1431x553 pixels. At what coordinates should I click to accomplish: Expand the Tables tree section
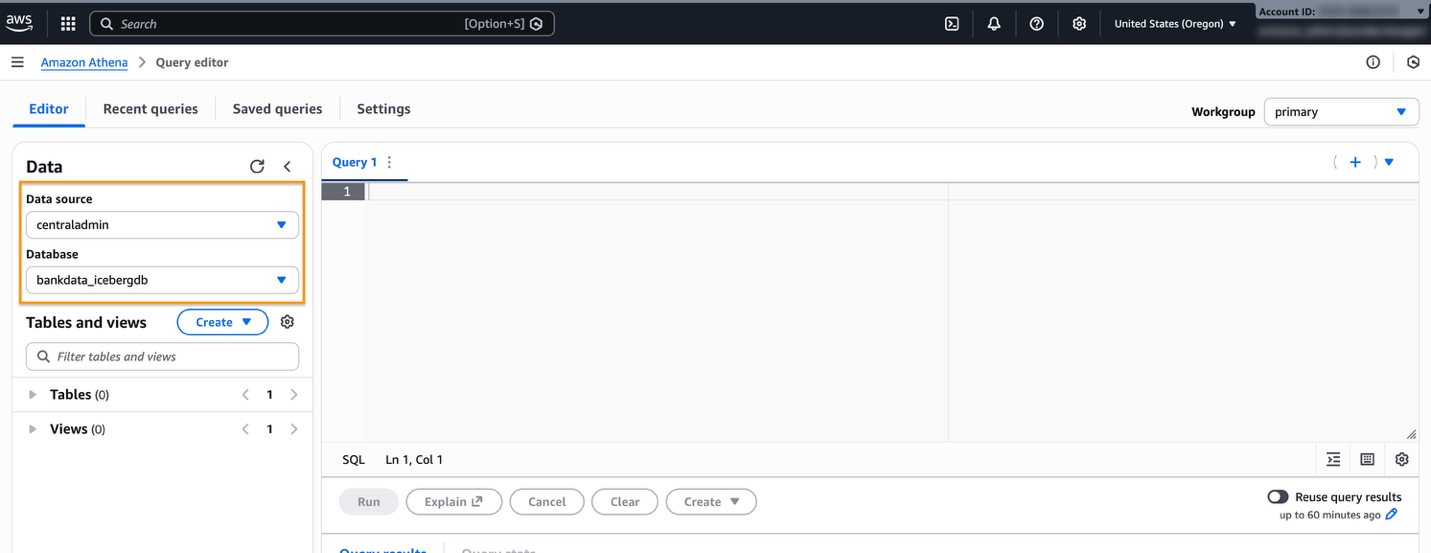33,395
